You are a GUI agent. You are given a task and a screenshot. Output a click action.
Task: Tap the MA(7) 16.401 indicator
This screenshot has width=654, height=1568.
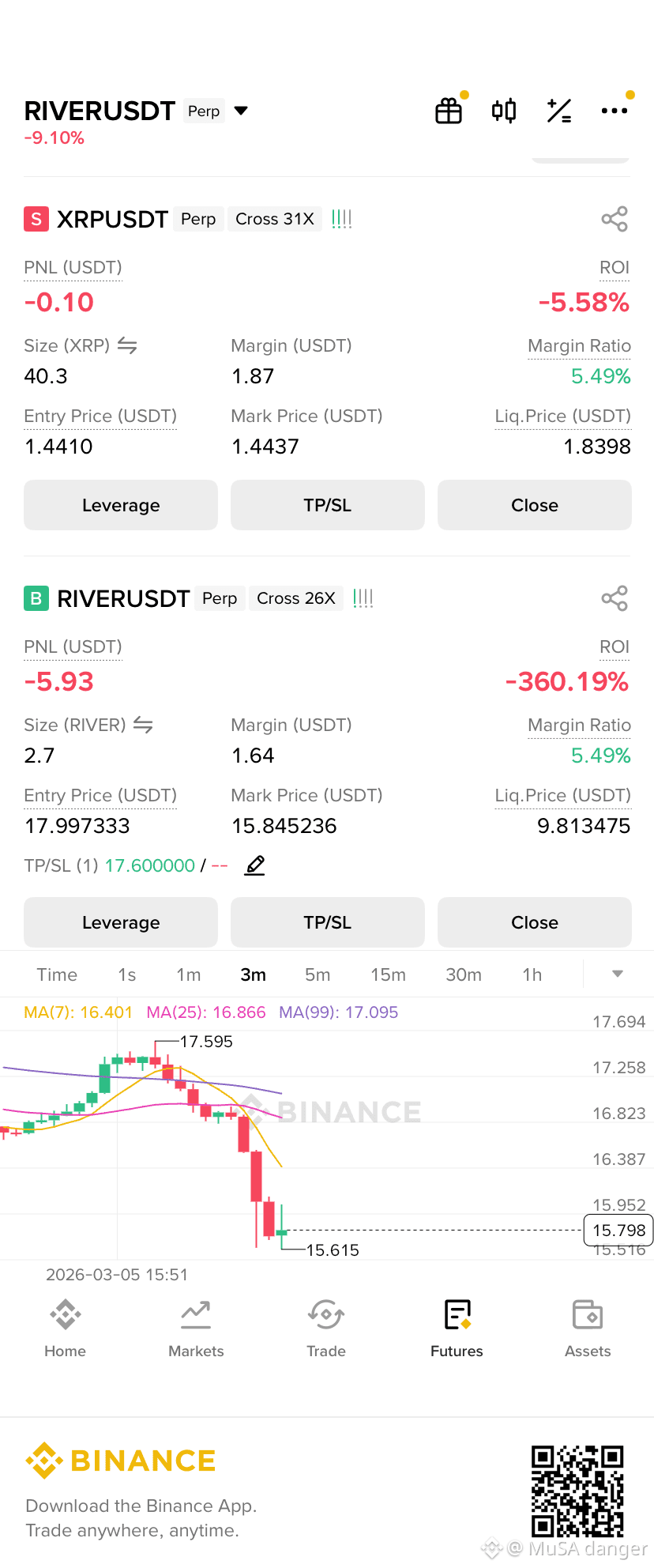[78, 1012]
